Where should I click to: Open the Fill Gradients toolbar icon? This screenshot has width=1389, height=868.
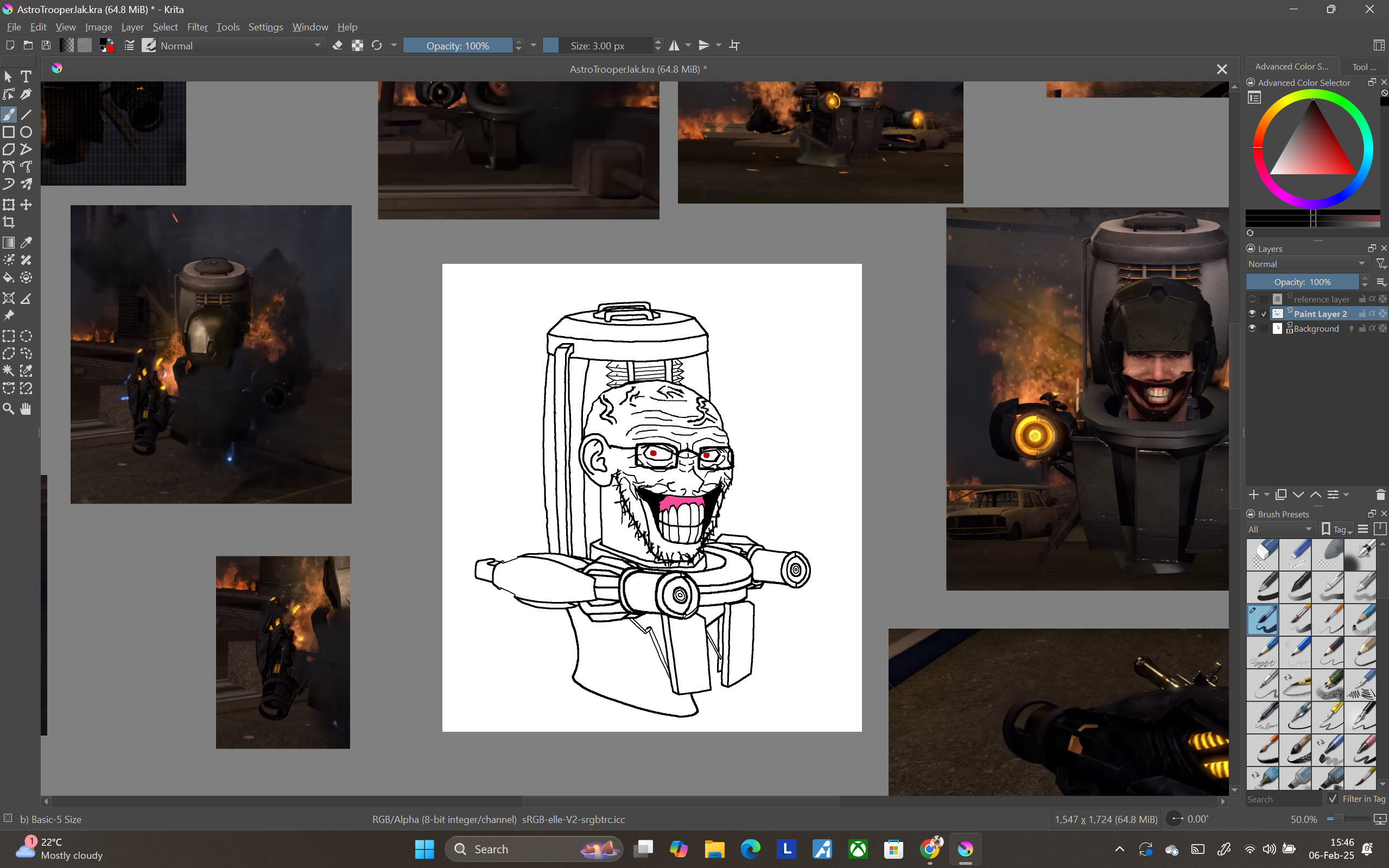tap(67, 46)
